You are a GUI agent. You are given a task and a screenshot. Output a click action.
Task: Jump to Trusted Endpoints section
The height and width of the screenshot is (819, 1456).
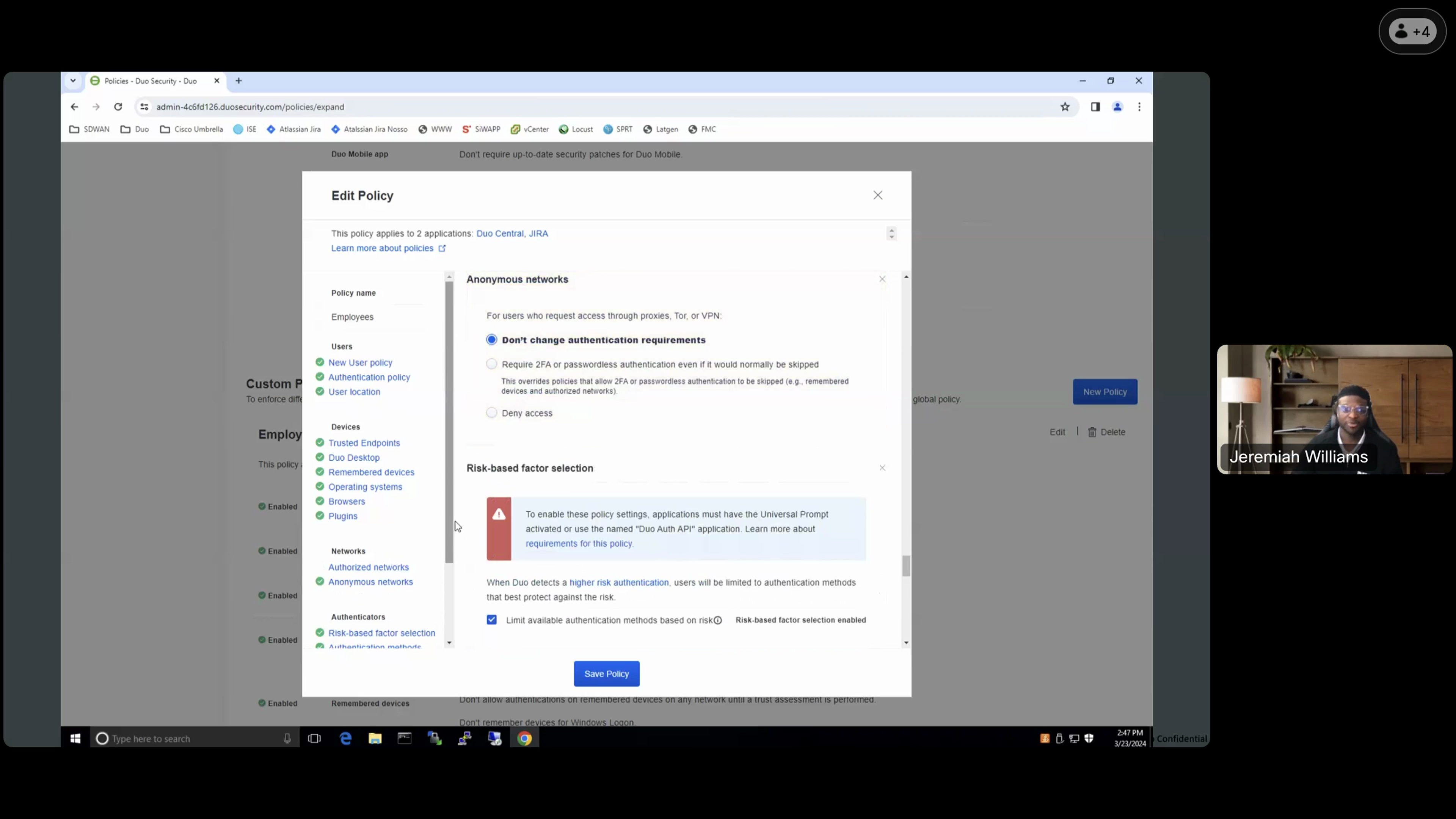pyautogui.click(x=364, y=443)
